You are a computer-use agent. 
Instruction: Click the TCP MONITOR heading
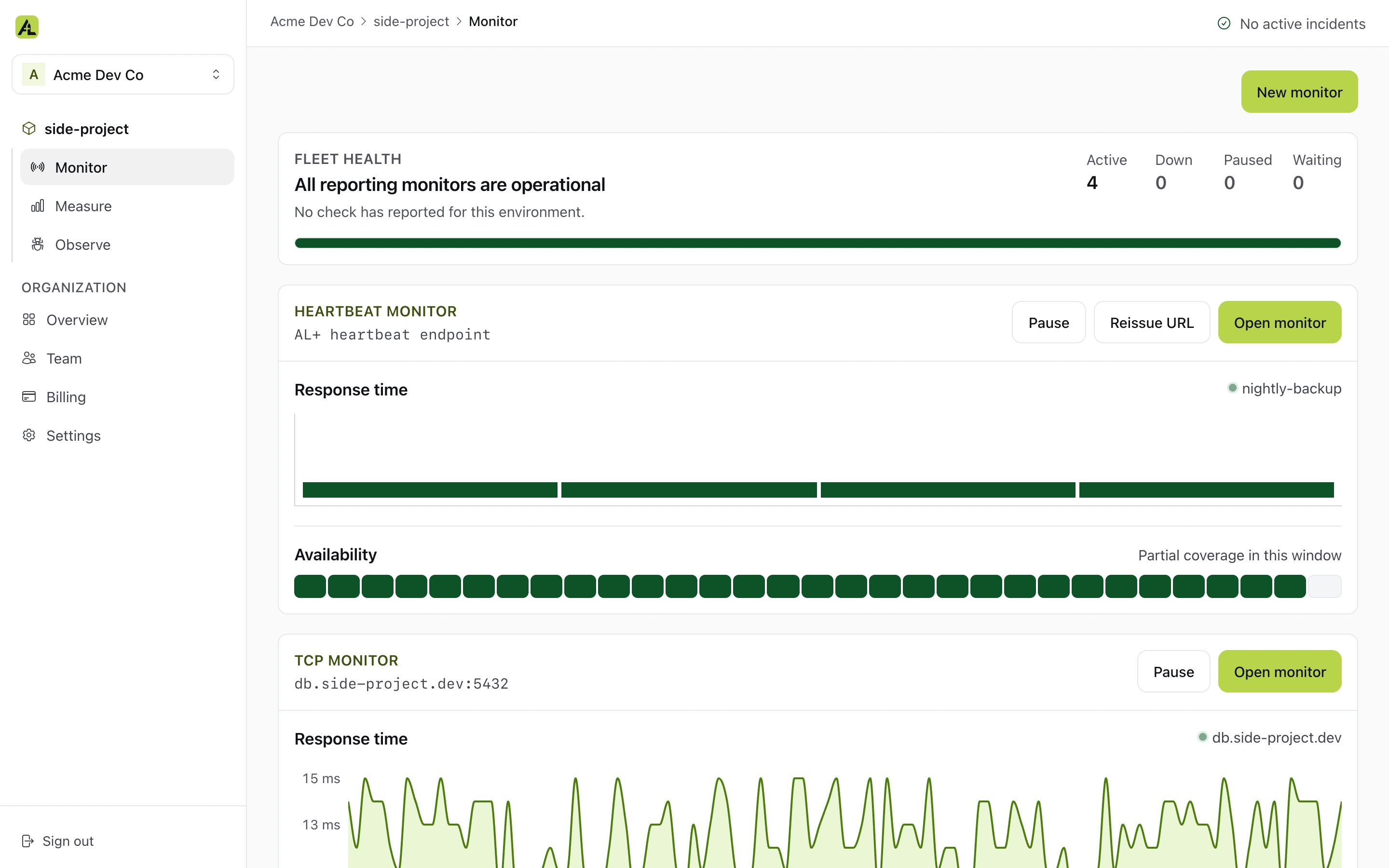tap(346, 661)
